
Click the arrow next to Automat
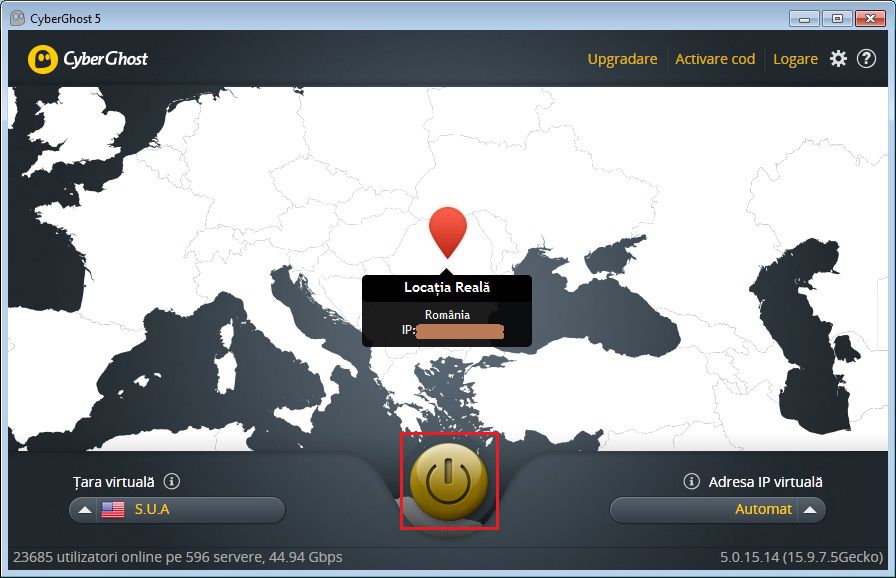point(810,510)
